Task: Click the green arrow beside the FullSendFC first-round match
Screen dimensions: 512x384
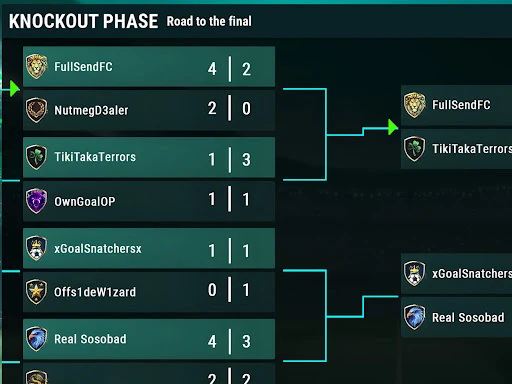Action: 15,89
